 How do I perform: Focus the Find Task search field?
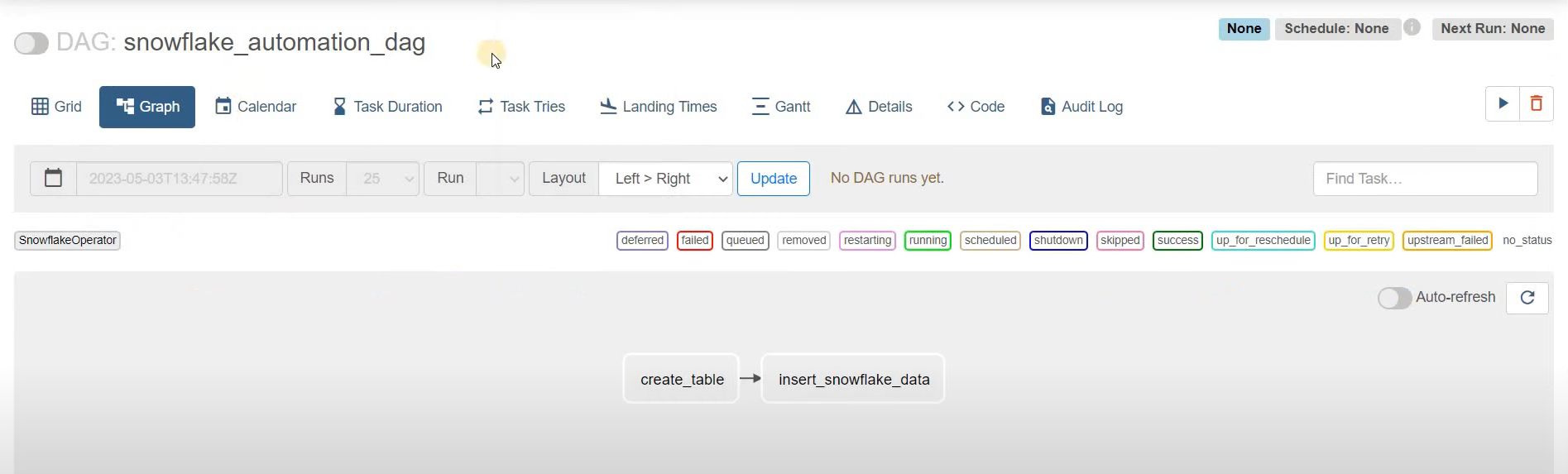(1425, 179)
